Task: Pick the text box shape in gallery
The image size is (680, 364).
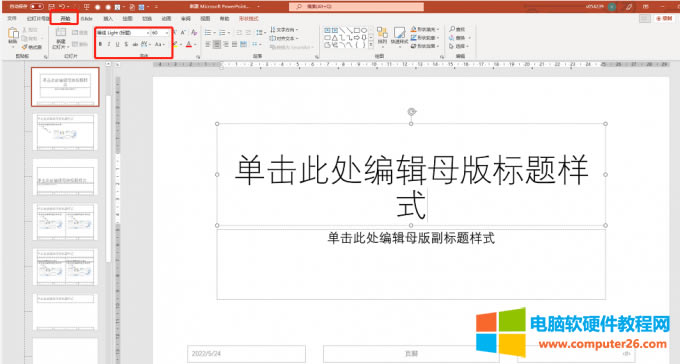Action: (327, 30)
